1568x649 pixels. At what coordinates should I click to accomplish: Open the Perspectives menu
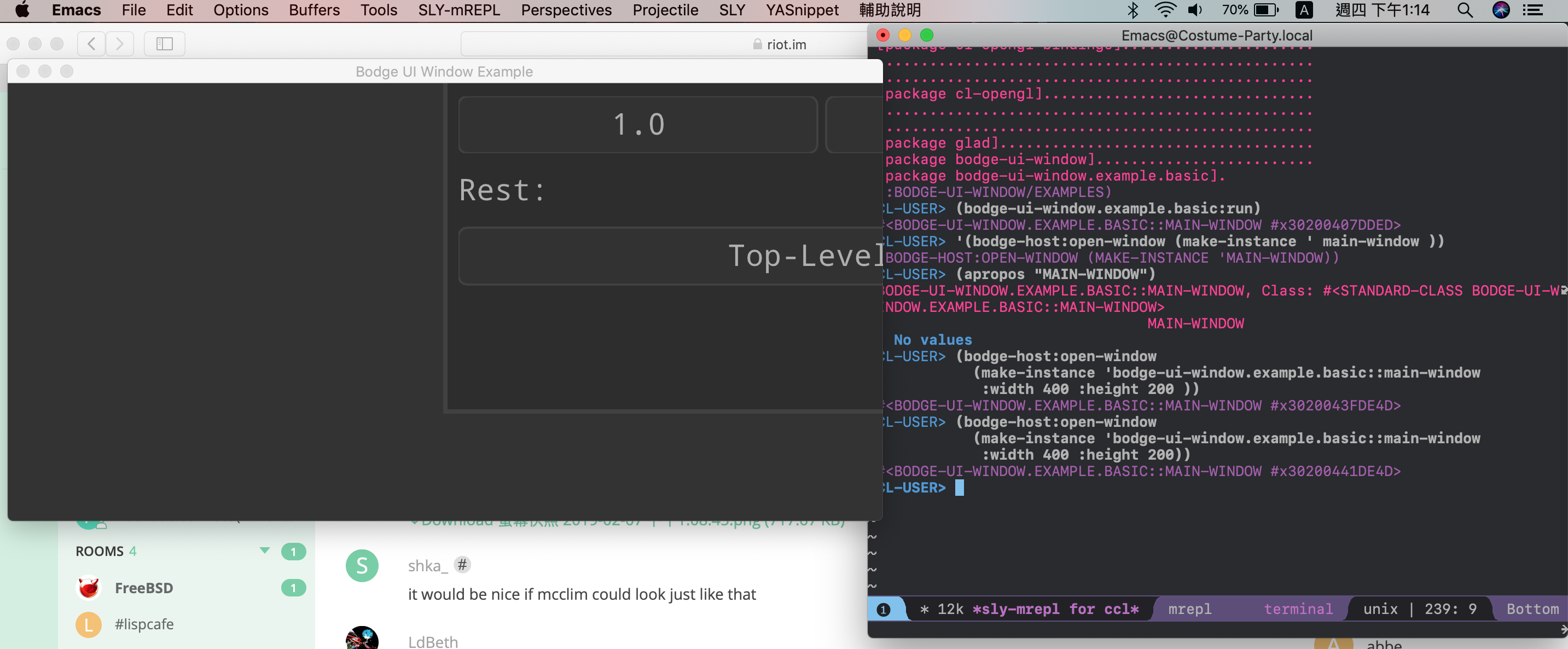point(566,10)
